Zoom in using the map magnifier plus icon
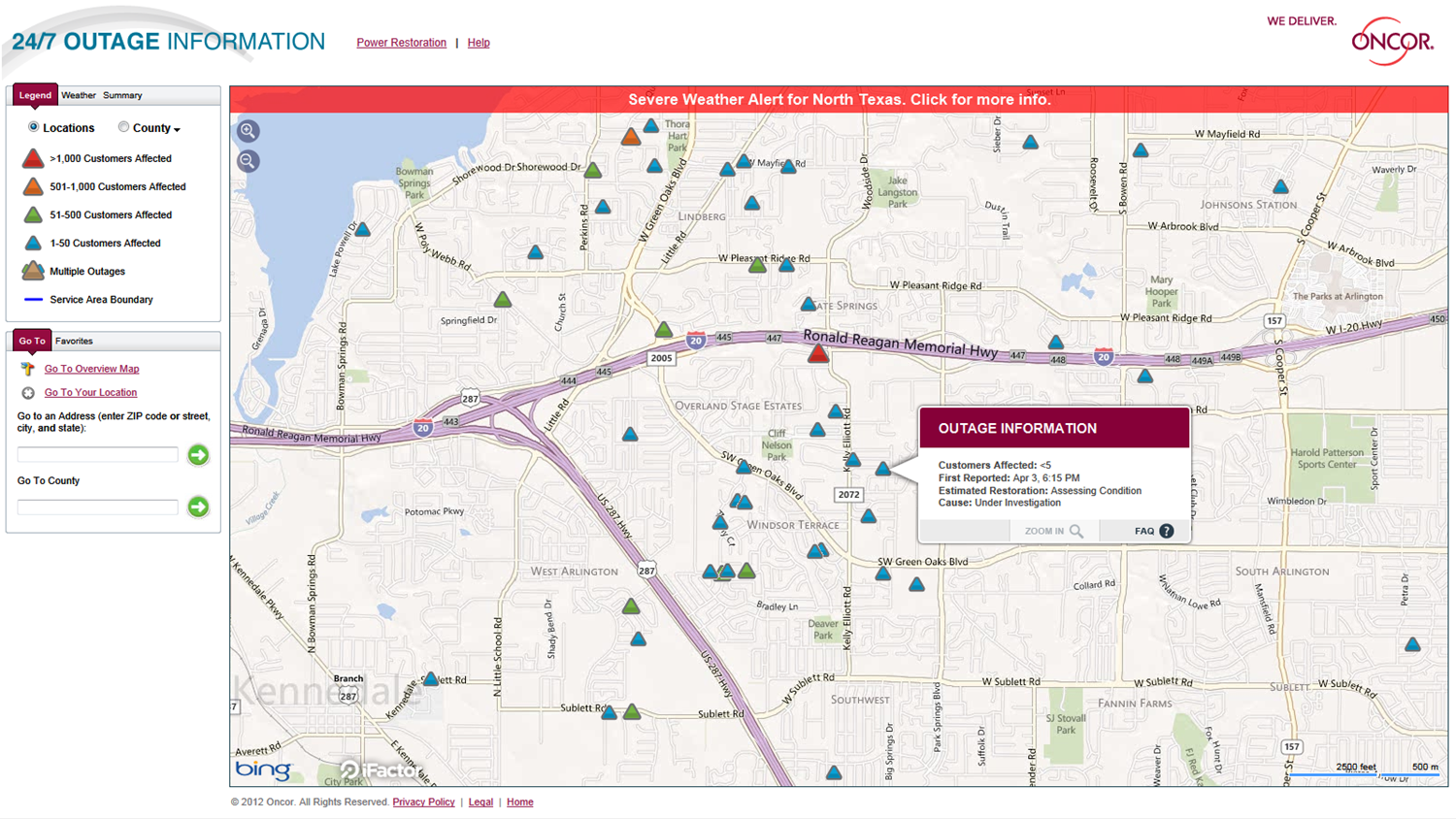The image size is (1456, 819). [248, 131]
